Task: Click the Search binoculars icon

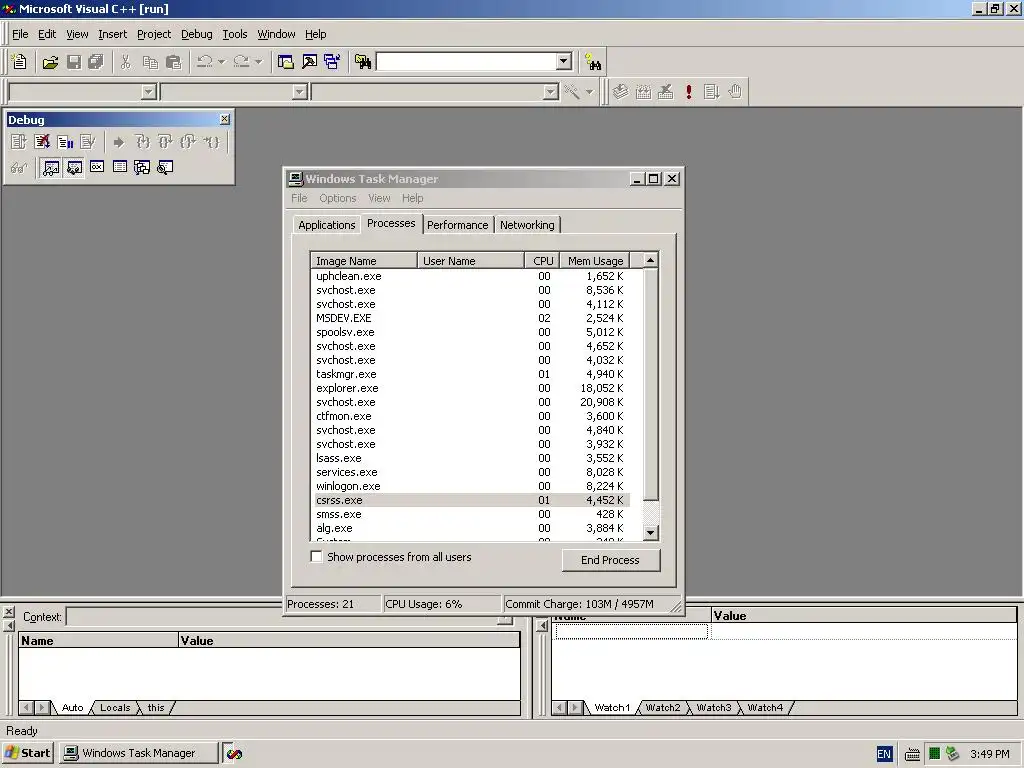Action: click(x=593, y=62)
